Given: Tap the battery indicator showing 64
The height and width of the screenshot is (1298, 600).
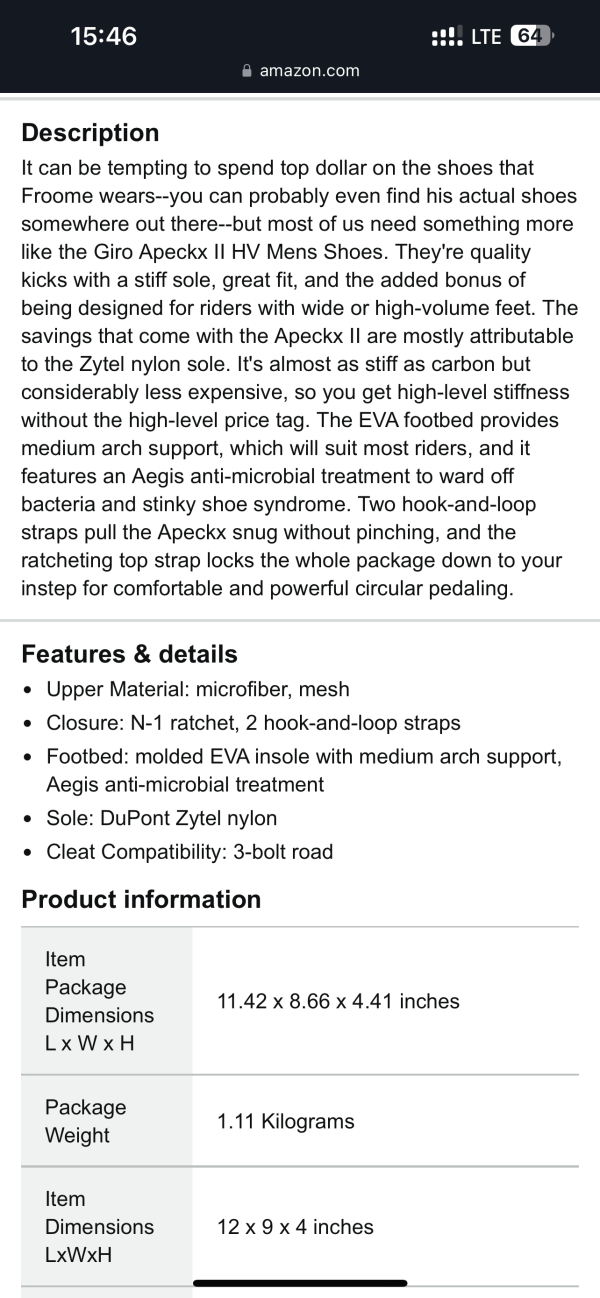Looking at the screenshot, I should [x=531, y=36].
